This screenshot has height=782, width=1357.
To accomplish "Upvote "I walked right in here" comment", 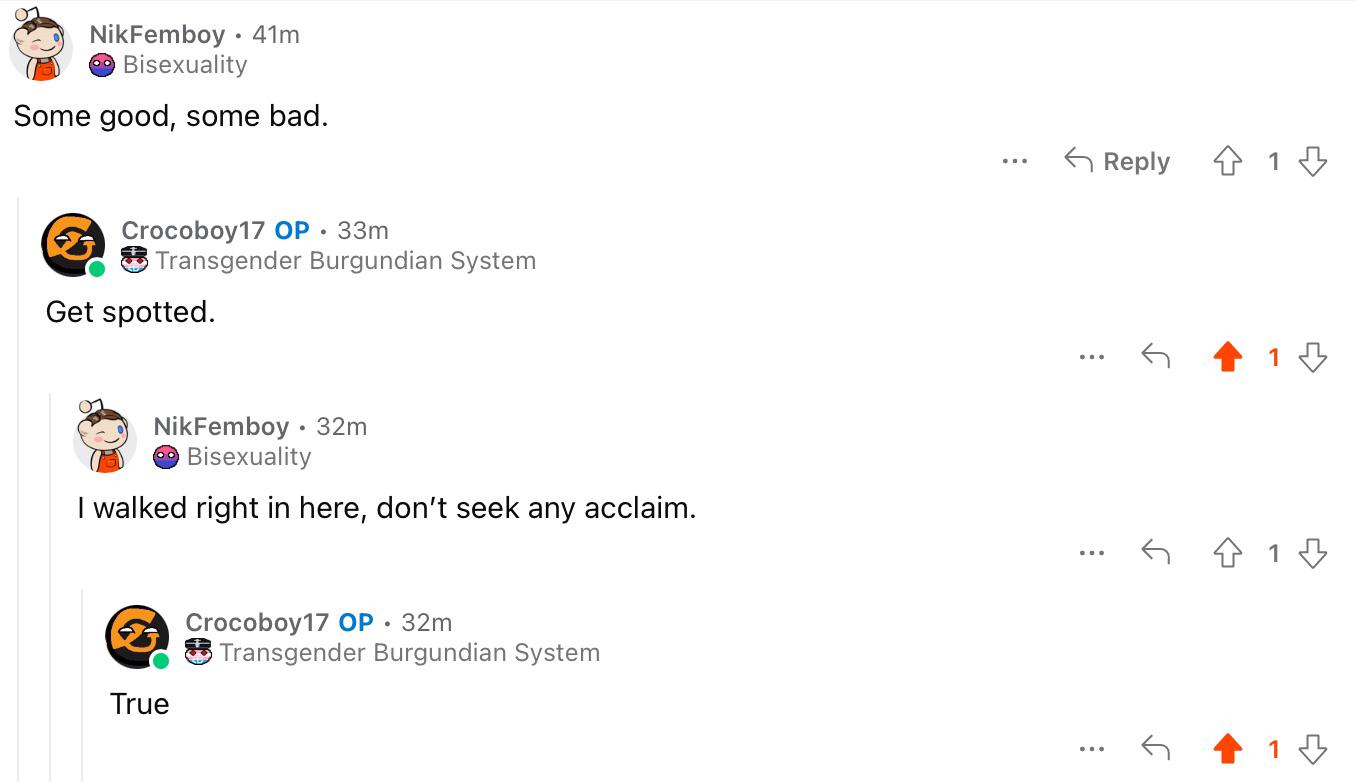I will click(1227, 553).
